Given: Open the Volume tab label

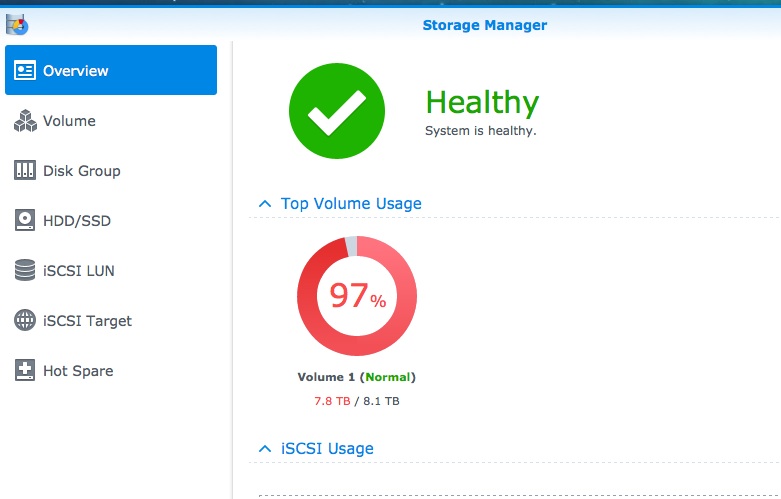Looking at the screenshot, I should pos(69,121).
